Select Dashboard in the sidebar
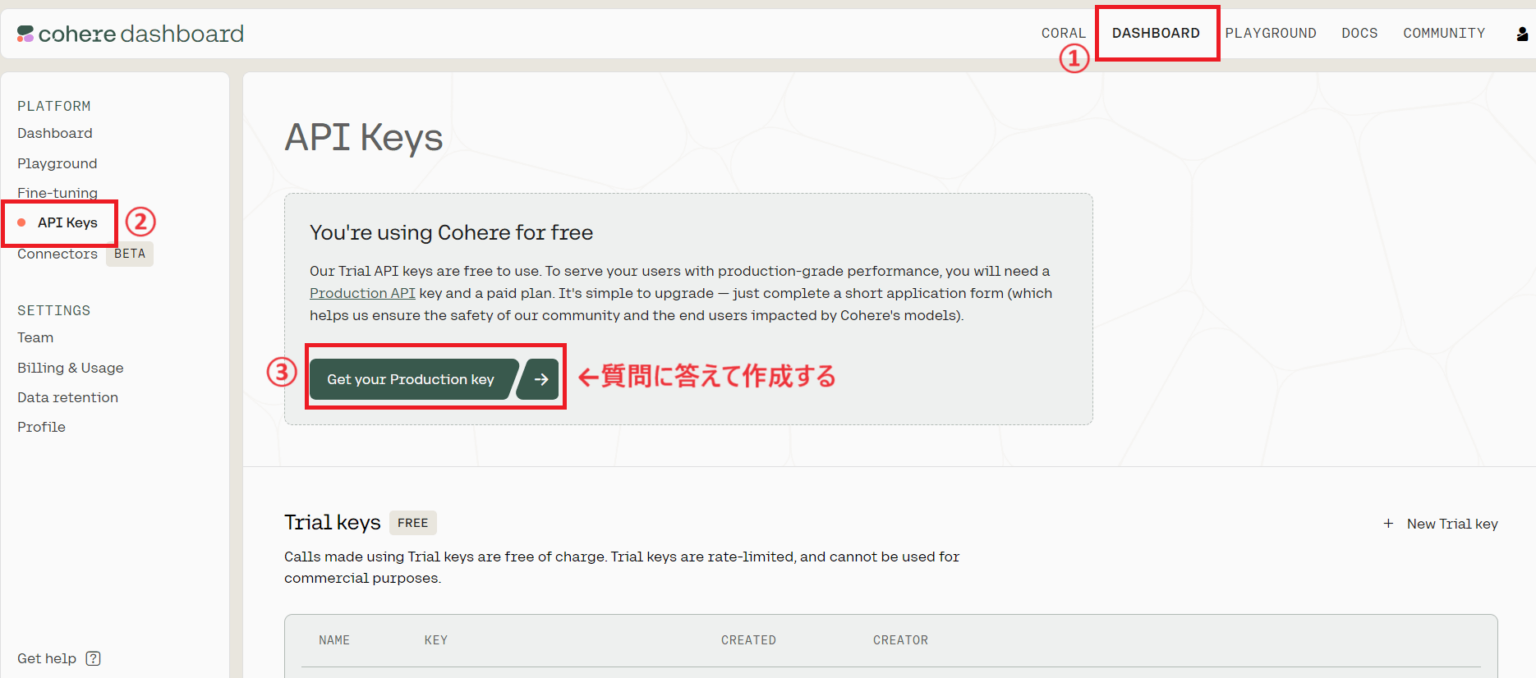The image size is (1536, 678). coord(55,133)
